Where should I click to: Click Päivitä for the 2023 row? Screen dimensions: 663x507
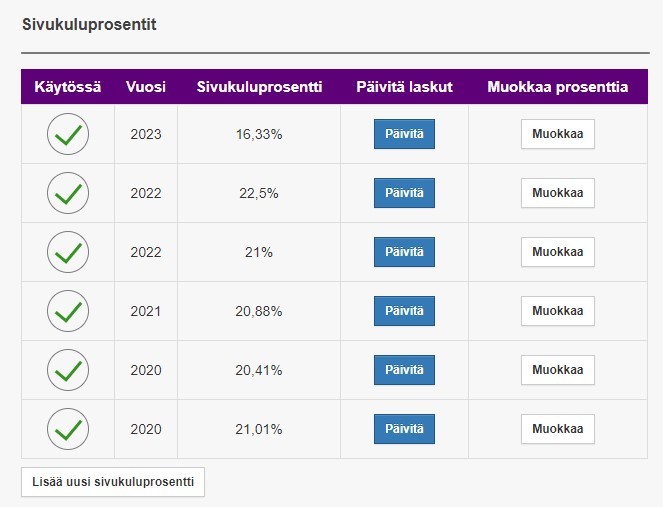pos(404,134)
